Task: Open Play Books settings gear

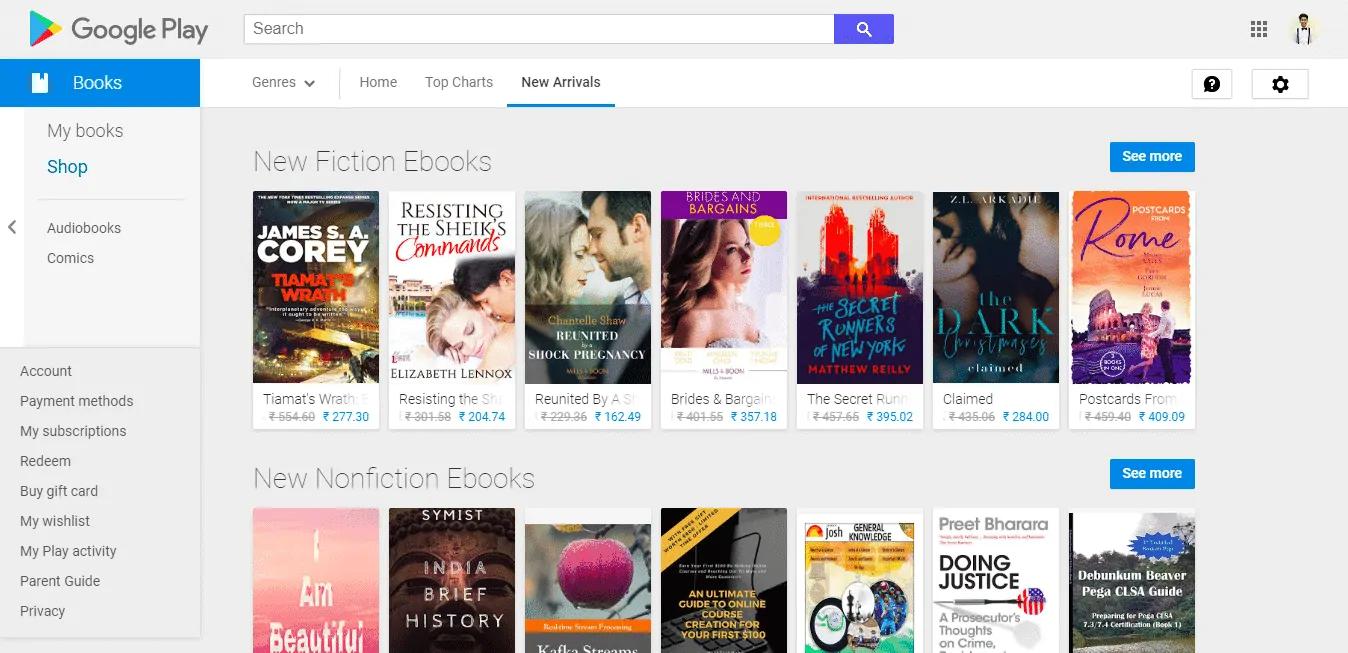Action: click(1280, 84)
